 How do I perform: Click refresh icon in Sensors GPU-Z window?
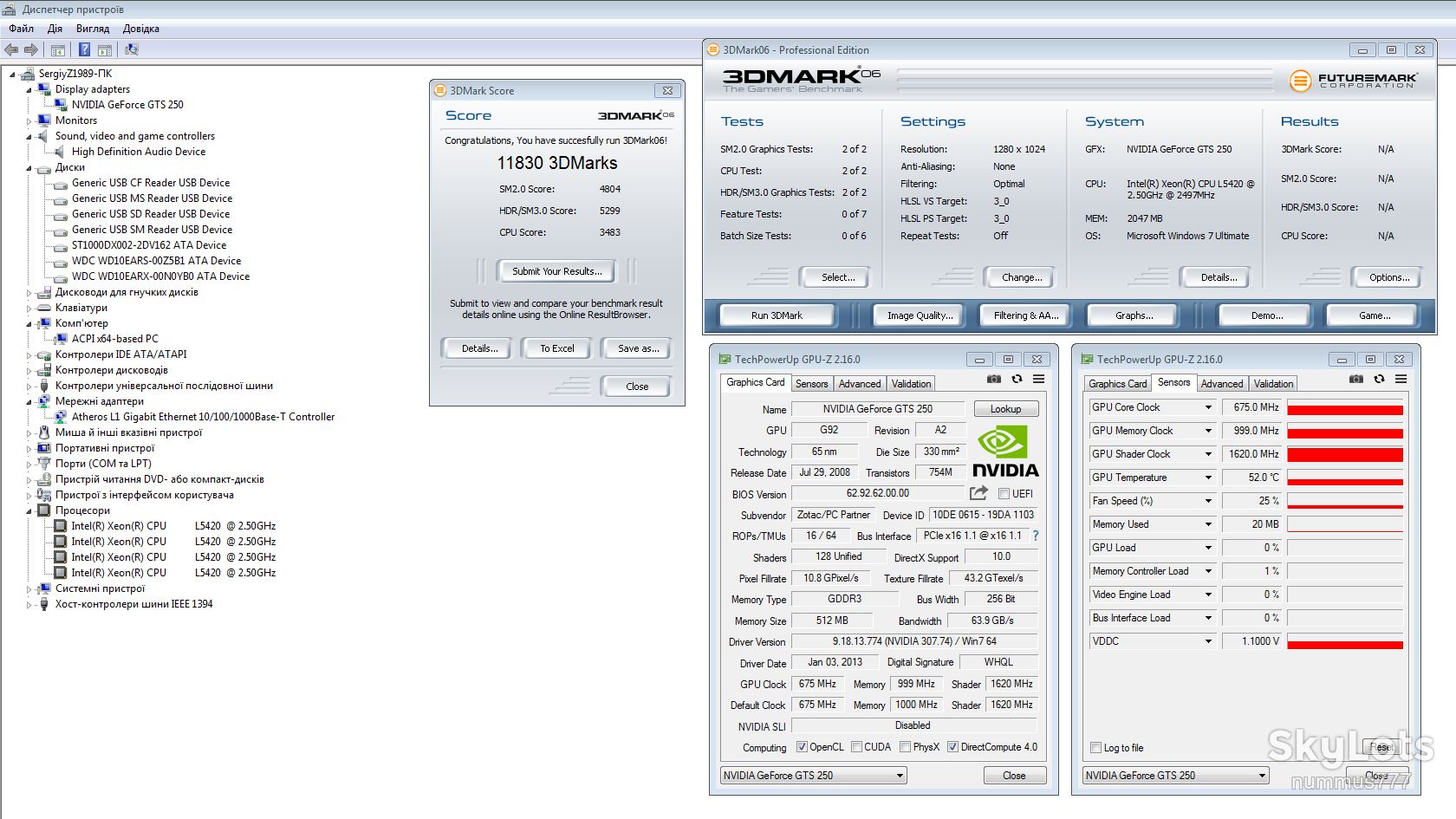tap(1379, 380)
